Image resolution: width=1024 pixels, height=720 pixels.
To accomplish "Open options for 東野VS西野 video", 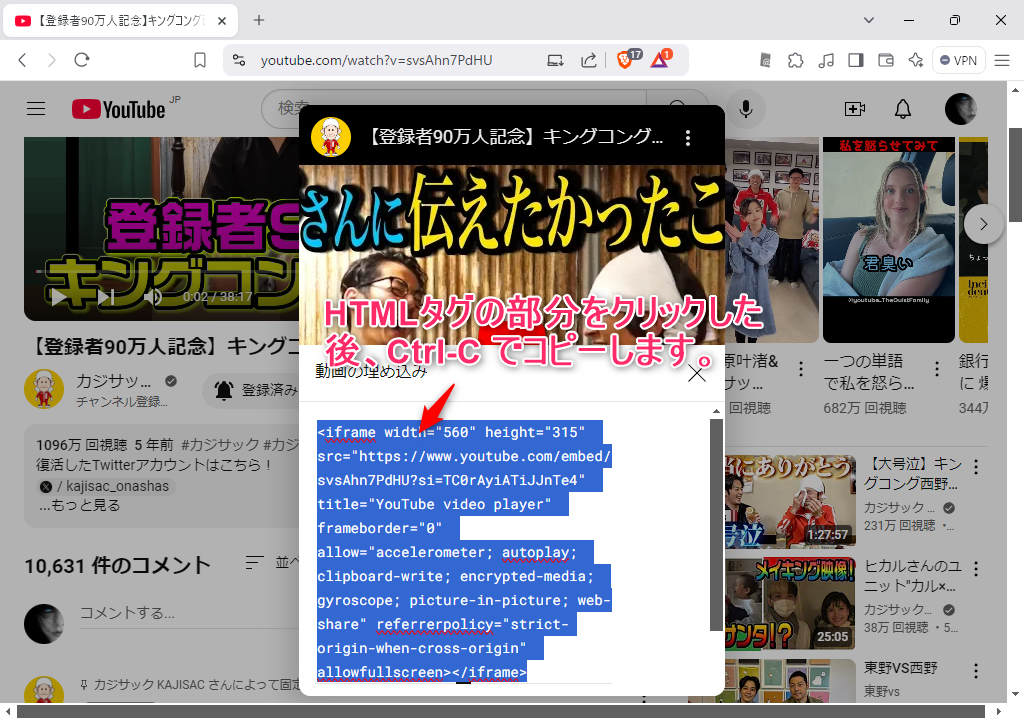I will 976,671.
